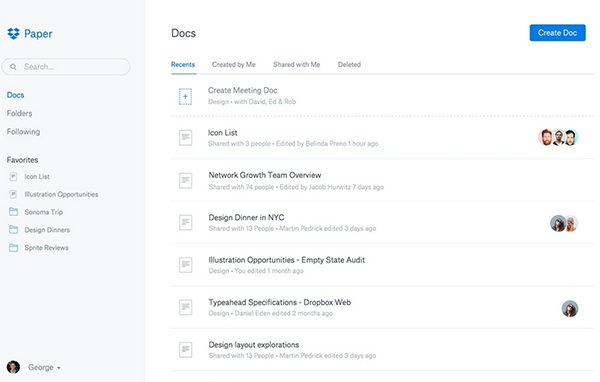The image size is (600, 382).
Task: Click doc icon next to Network Growth Team Overview
Action: [186, 180]
